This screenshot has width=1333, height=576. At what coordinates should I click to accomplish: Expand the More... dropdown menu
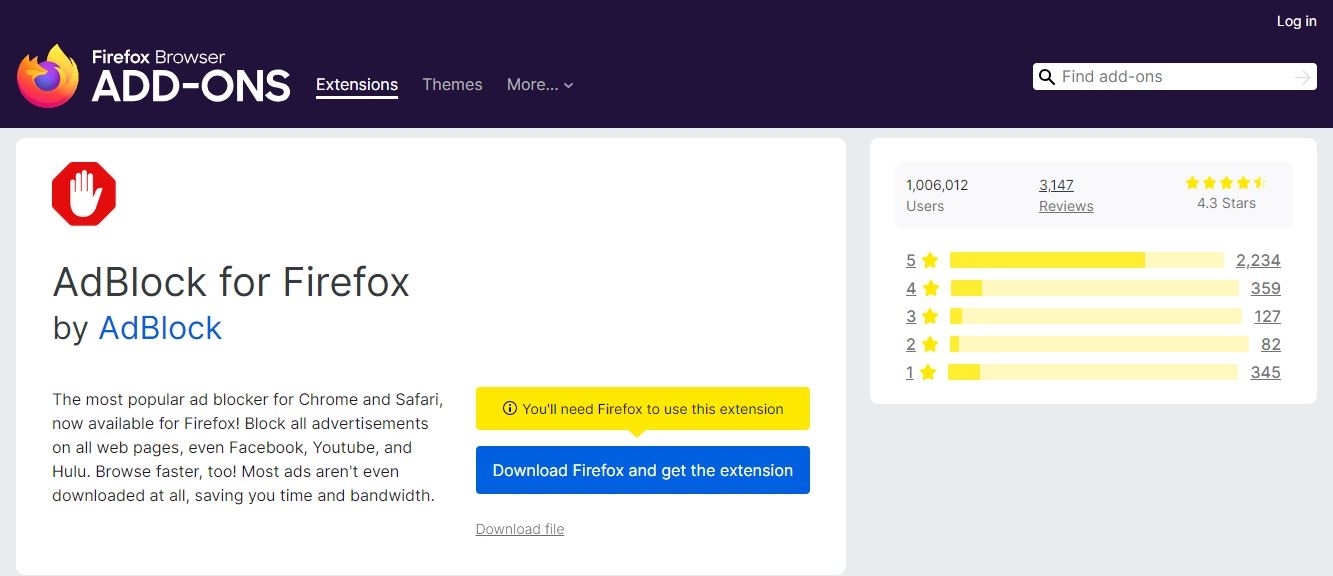[540, 85]
